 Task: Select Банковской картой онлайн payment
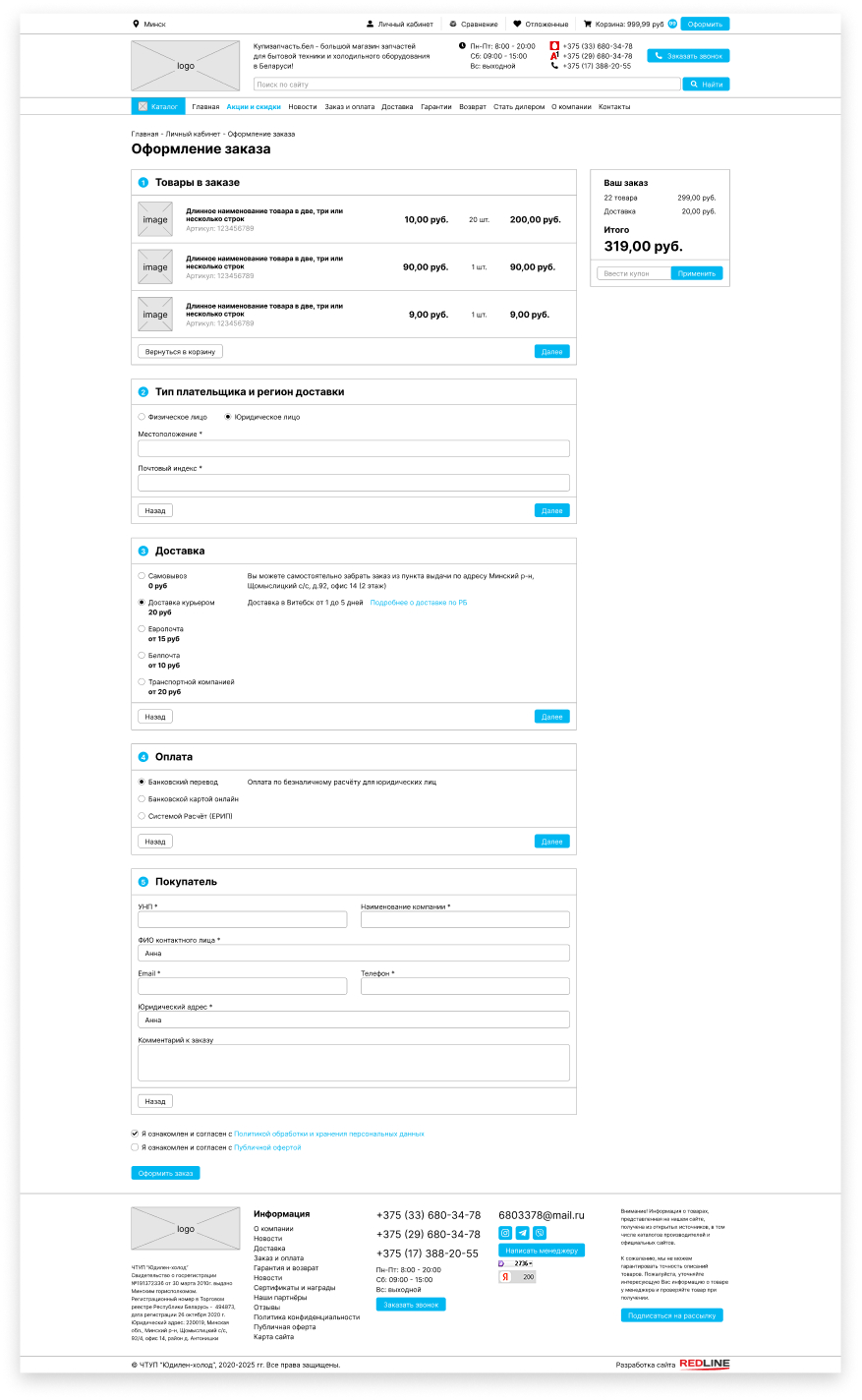click(x=142, y=799)
